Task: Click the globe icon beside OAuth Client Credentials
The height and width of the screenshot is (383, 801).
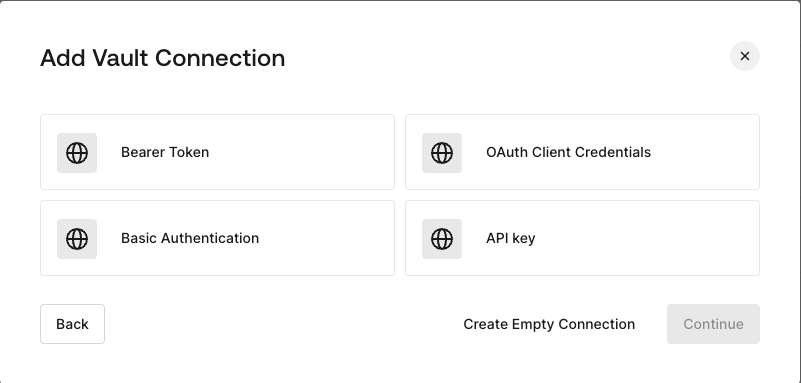Action: click(x=442, y=153)
